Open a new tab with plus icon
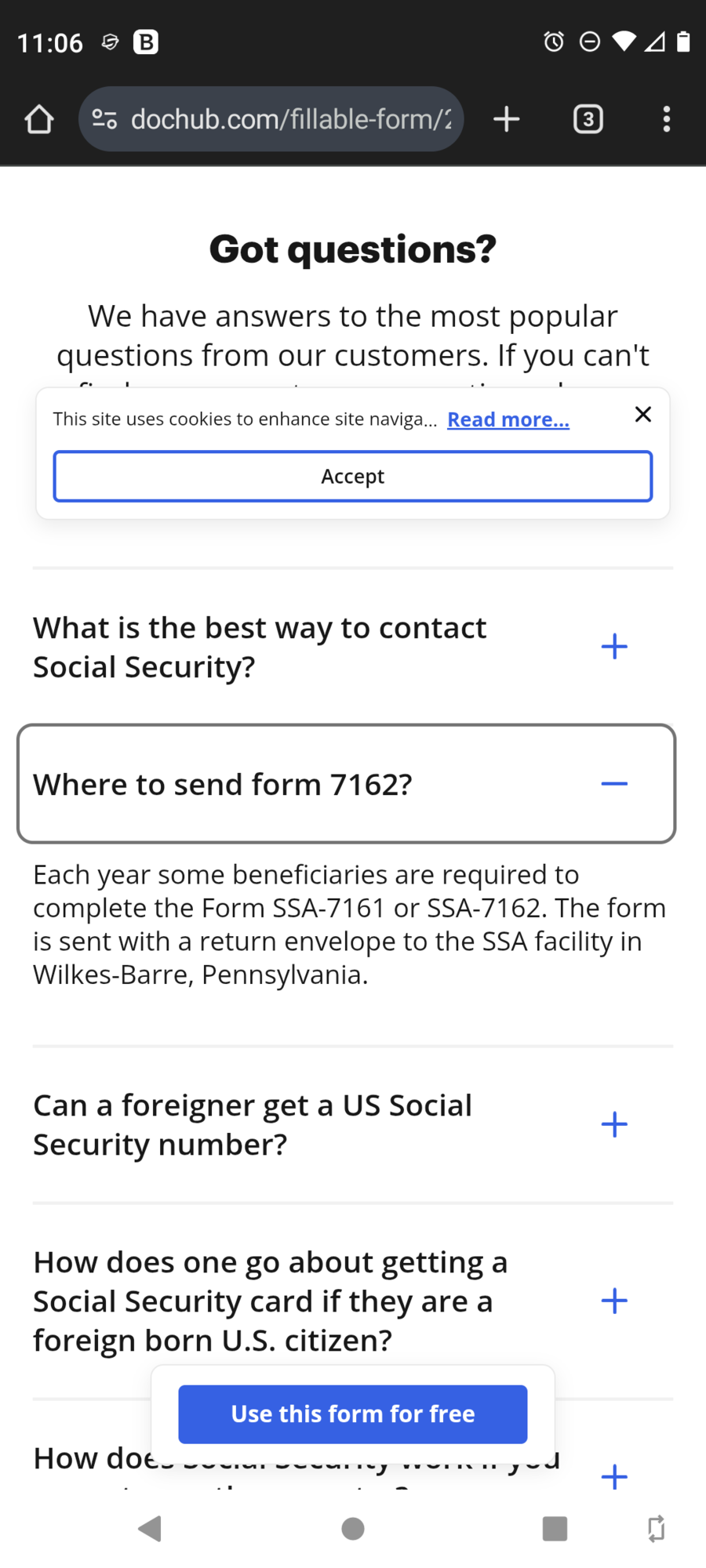Screen dimensions: 706x1568 coord(507,119)
